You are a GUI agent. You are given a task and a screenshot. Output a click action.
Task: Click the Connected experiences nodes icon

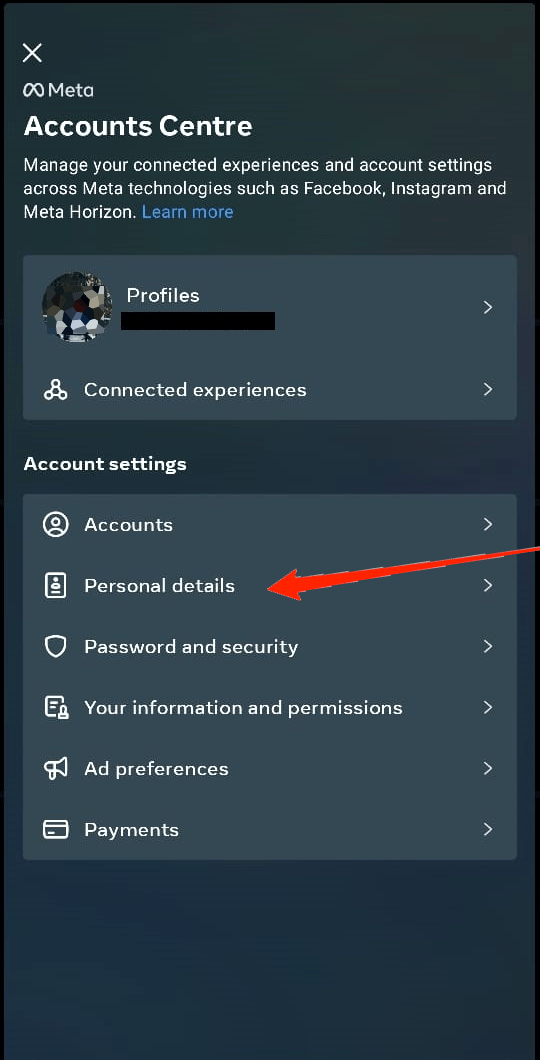pos(55,390)
